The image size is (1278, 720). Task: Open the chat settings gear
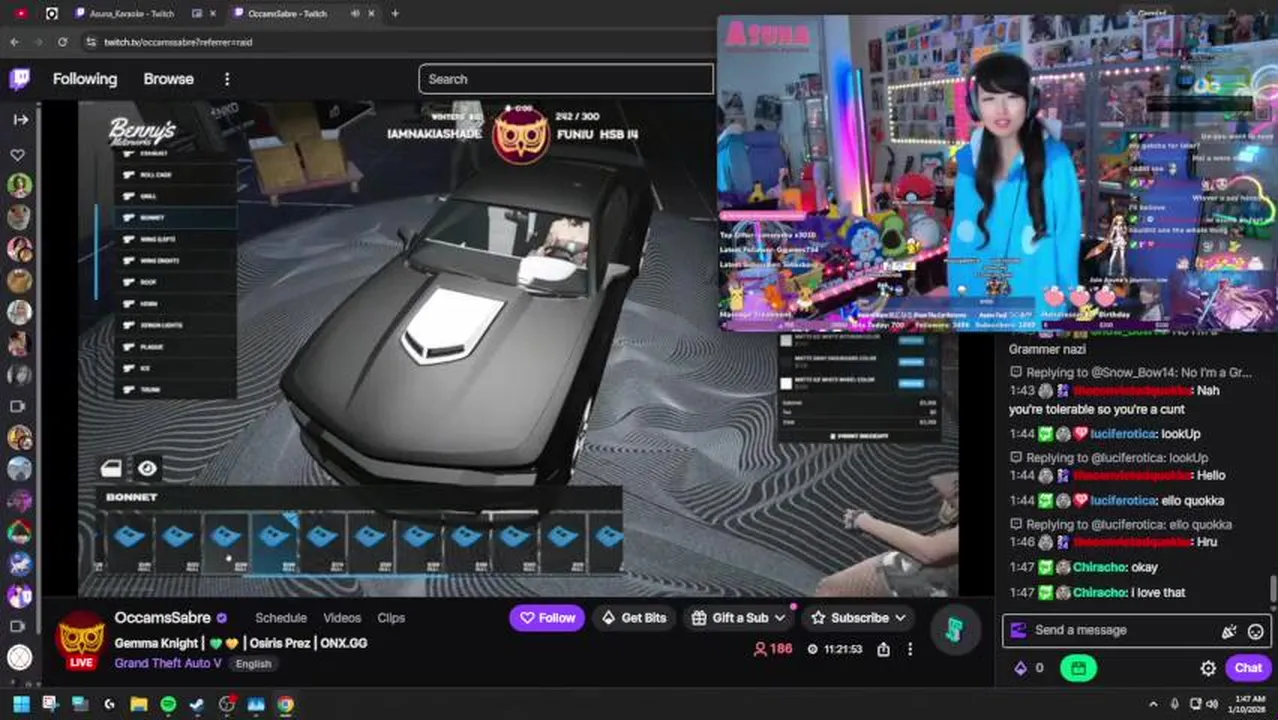[1208, 668]
